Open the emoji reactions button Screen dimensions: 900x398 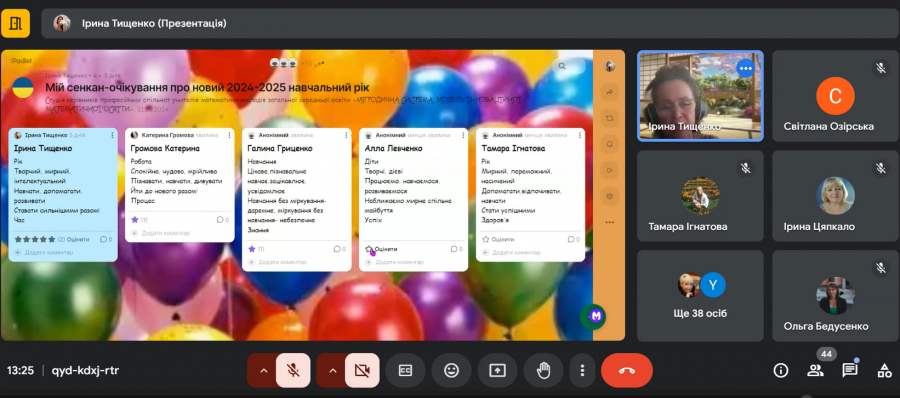point(451,370)
